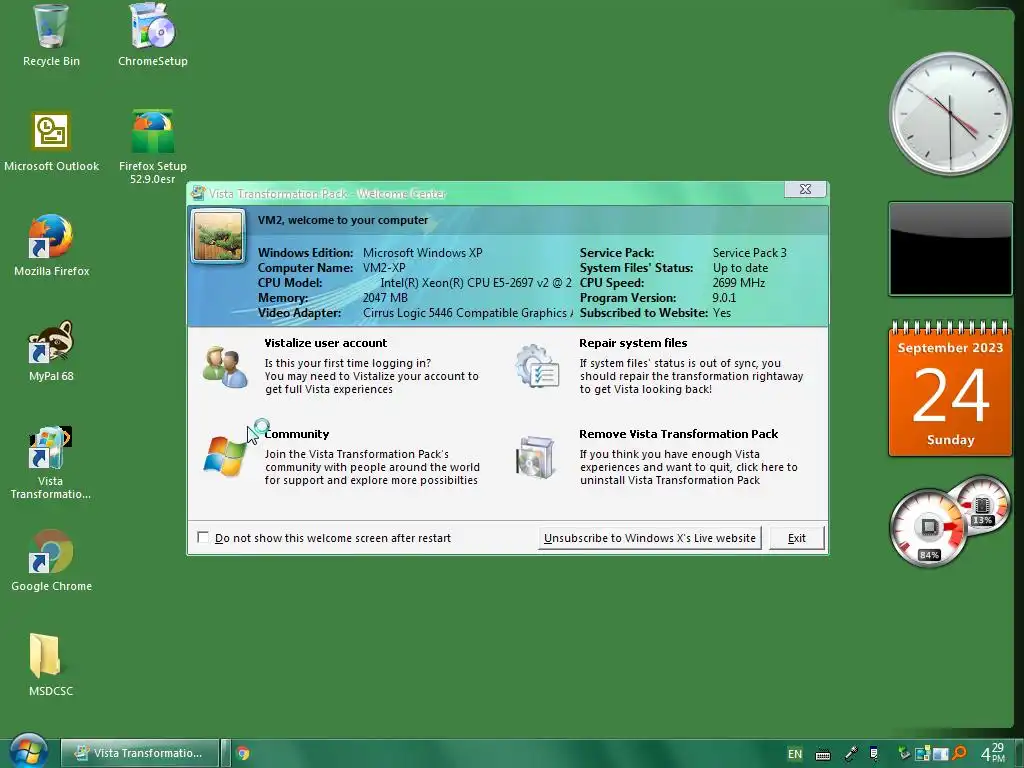Click the 'Yes' value beside Subscribed to Website
1024x768 pixels.
click(x=722, y=313)
